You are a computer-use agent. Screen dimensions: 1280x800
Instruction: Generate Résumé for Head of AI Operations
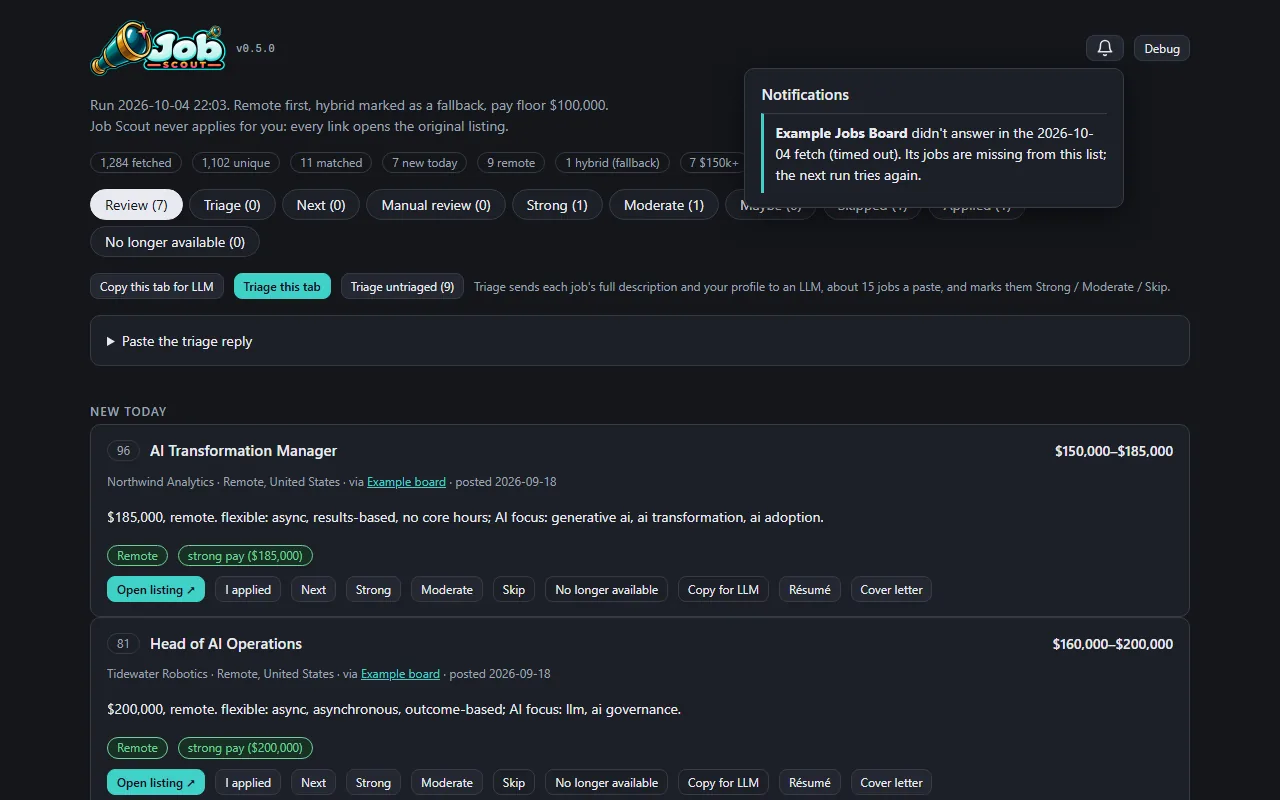(810, 783)
